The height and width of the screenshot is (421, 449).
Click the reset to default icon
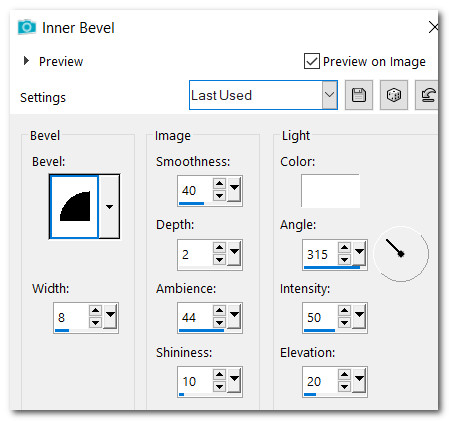427,95
